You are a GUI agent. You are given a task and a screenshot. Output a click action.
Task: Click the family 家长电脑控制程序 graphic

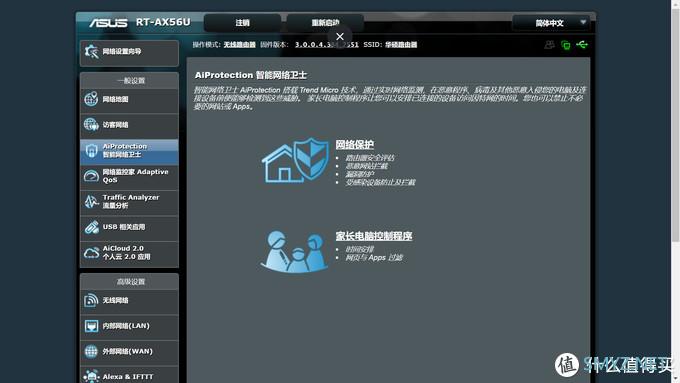coord(294,252)
